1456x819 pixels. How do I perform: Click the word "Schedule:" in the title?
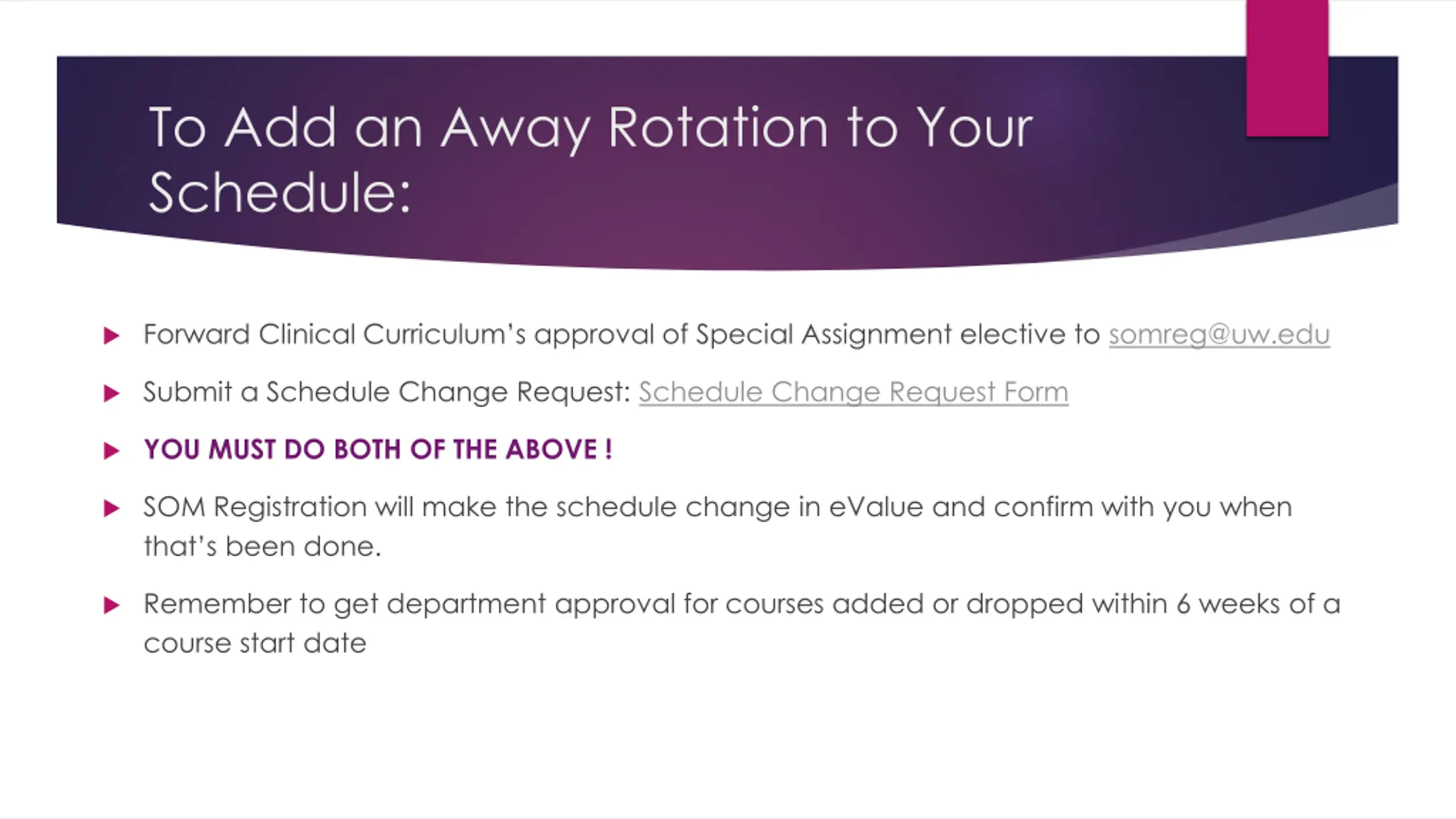[279, 193]
